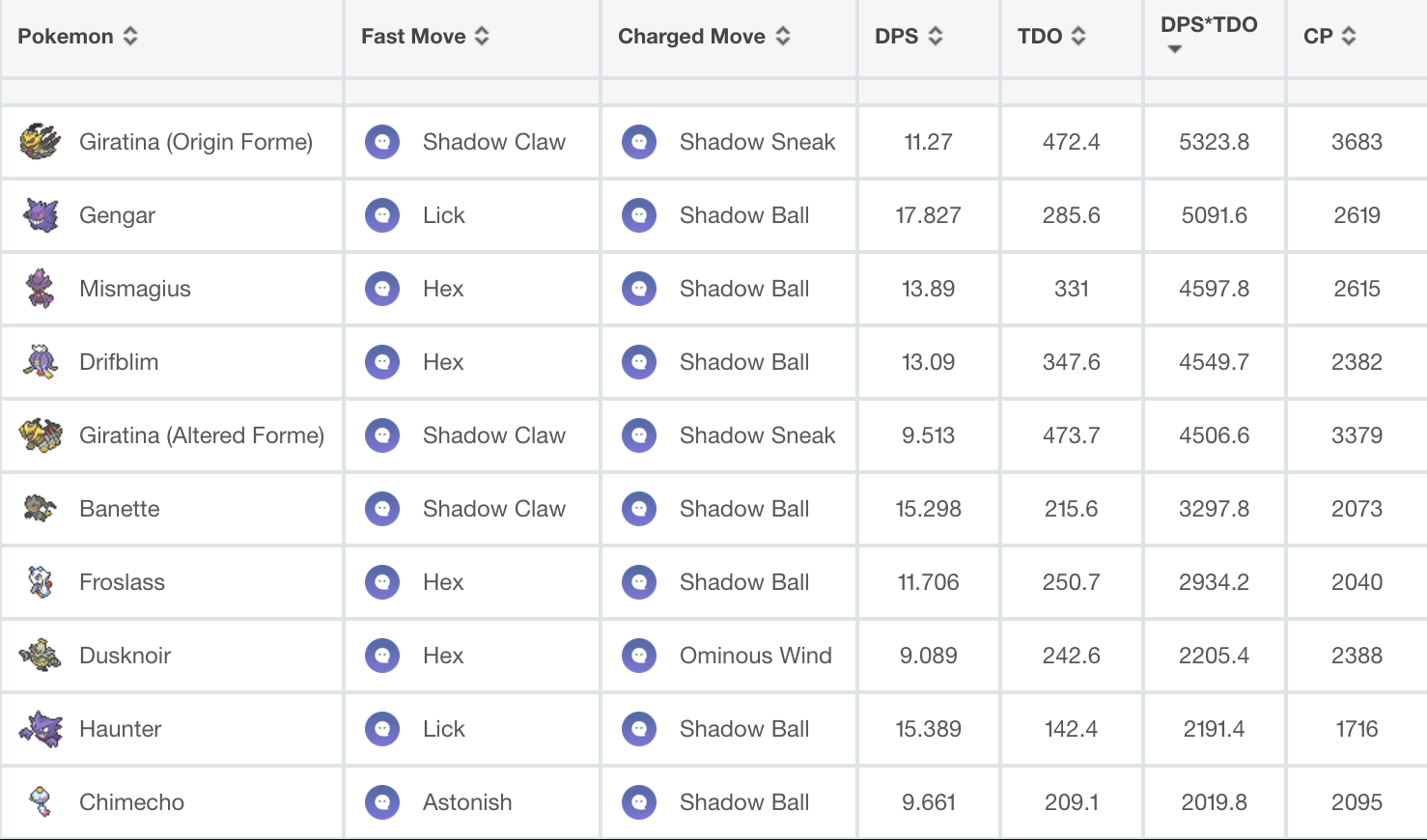Click the Dusknoir name link
Viewport: 1427px width, 840px height.
(125, 656)
